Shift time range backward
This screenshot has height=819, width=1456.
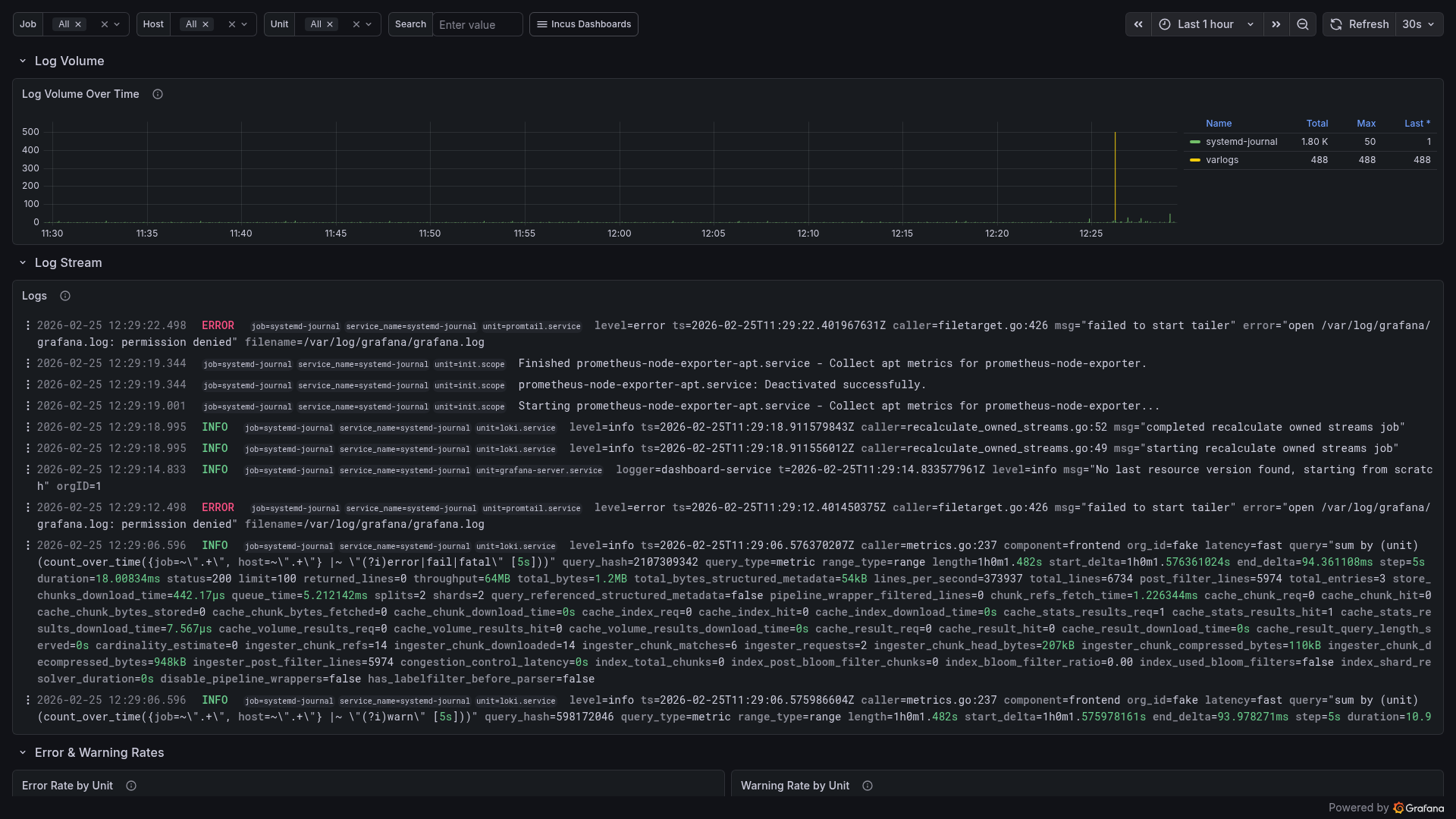(1138, 24)
